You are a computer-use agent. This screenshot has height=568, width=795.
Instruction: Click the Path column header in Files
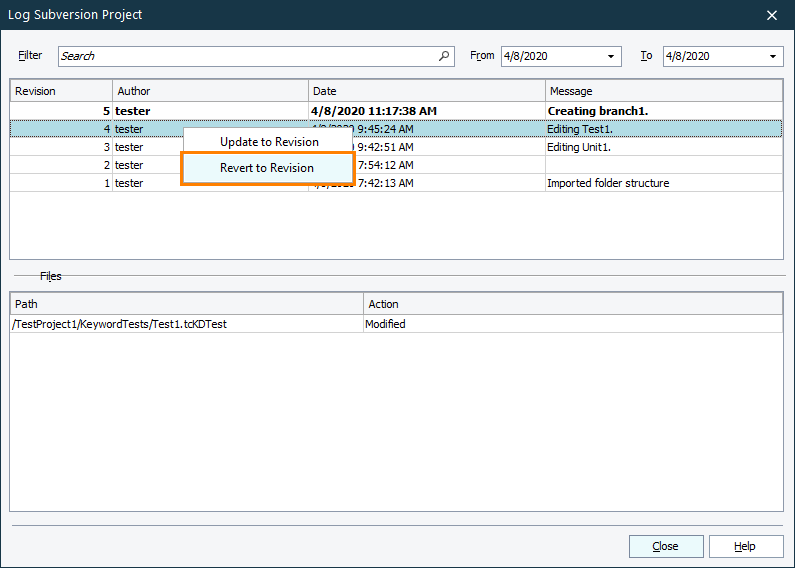pos(186,304)
